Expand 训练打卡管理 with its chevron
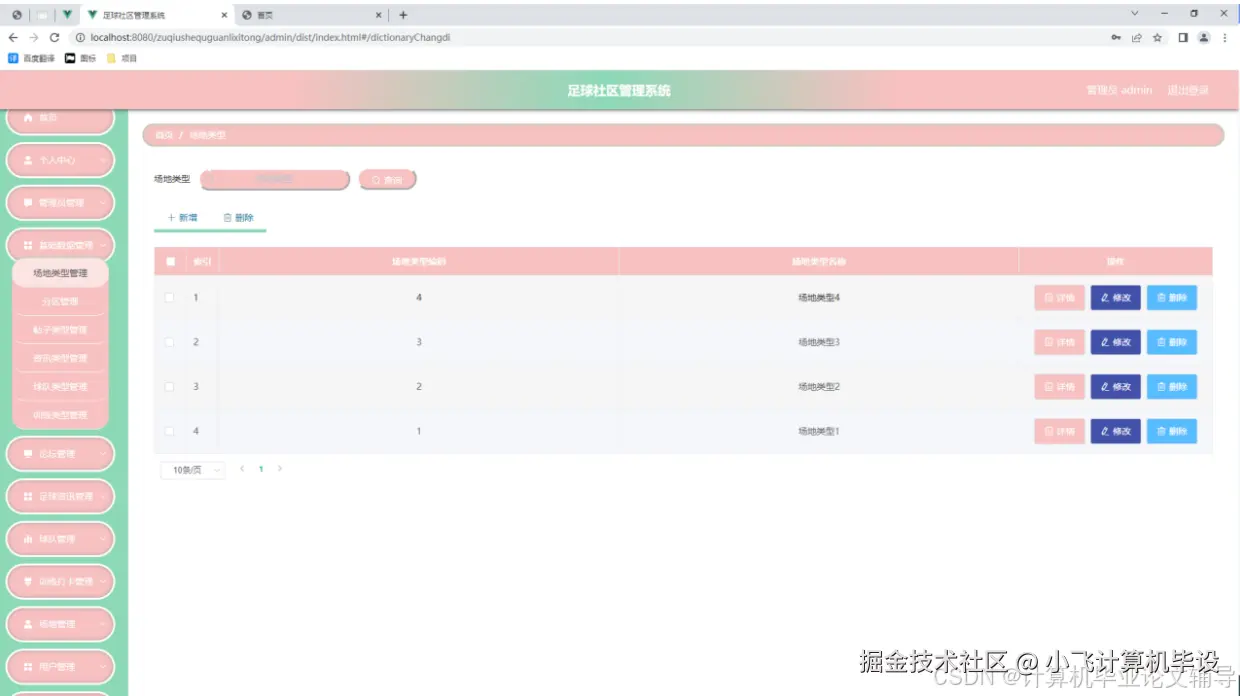The height and width of the screenshot is (696, 1240). [x=102, y=581]
